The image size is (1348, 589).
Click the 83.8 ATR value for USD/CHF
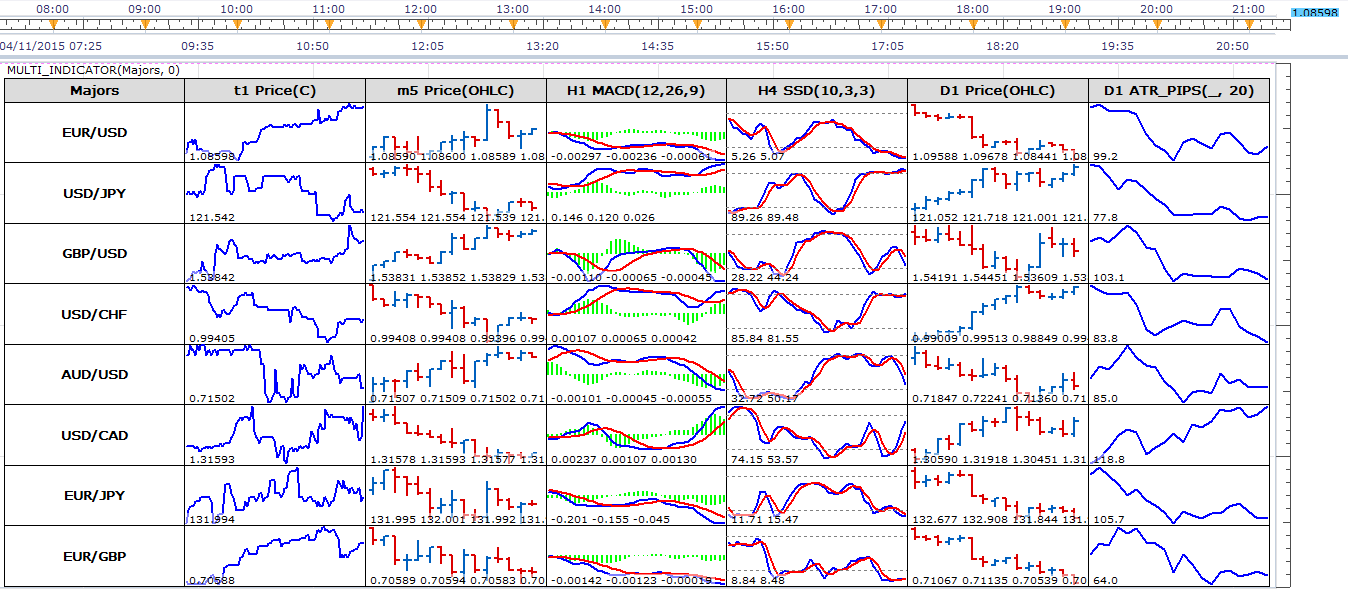[1105, 338]
